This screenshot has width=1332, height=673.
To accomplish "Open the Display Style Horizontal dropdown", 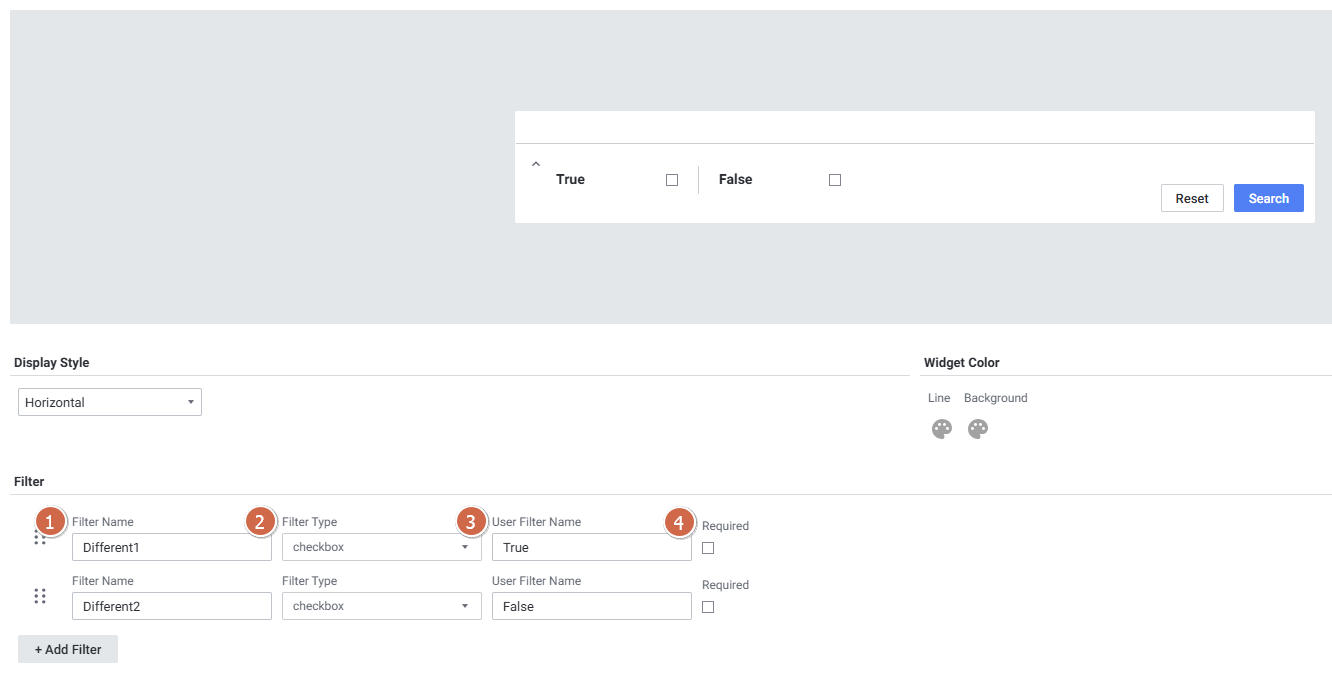I will [110, 402].
